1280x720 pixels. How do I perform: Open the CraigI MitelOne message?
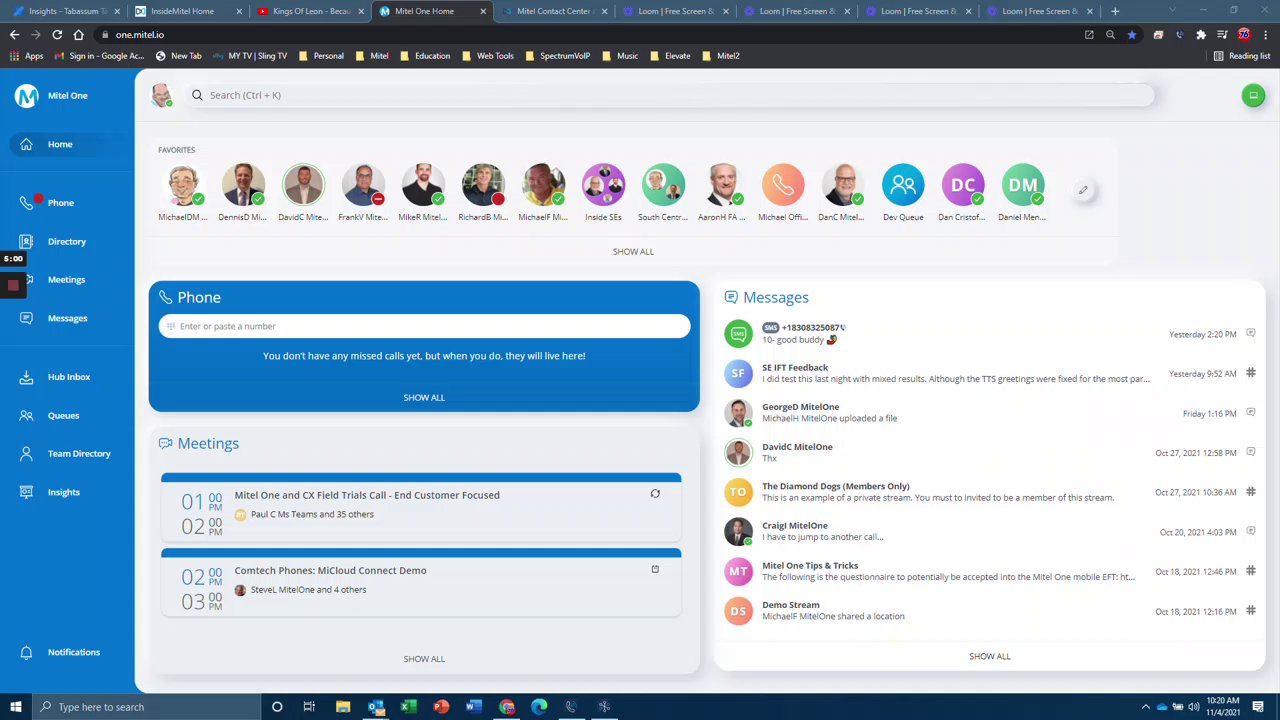coord(990,532)
